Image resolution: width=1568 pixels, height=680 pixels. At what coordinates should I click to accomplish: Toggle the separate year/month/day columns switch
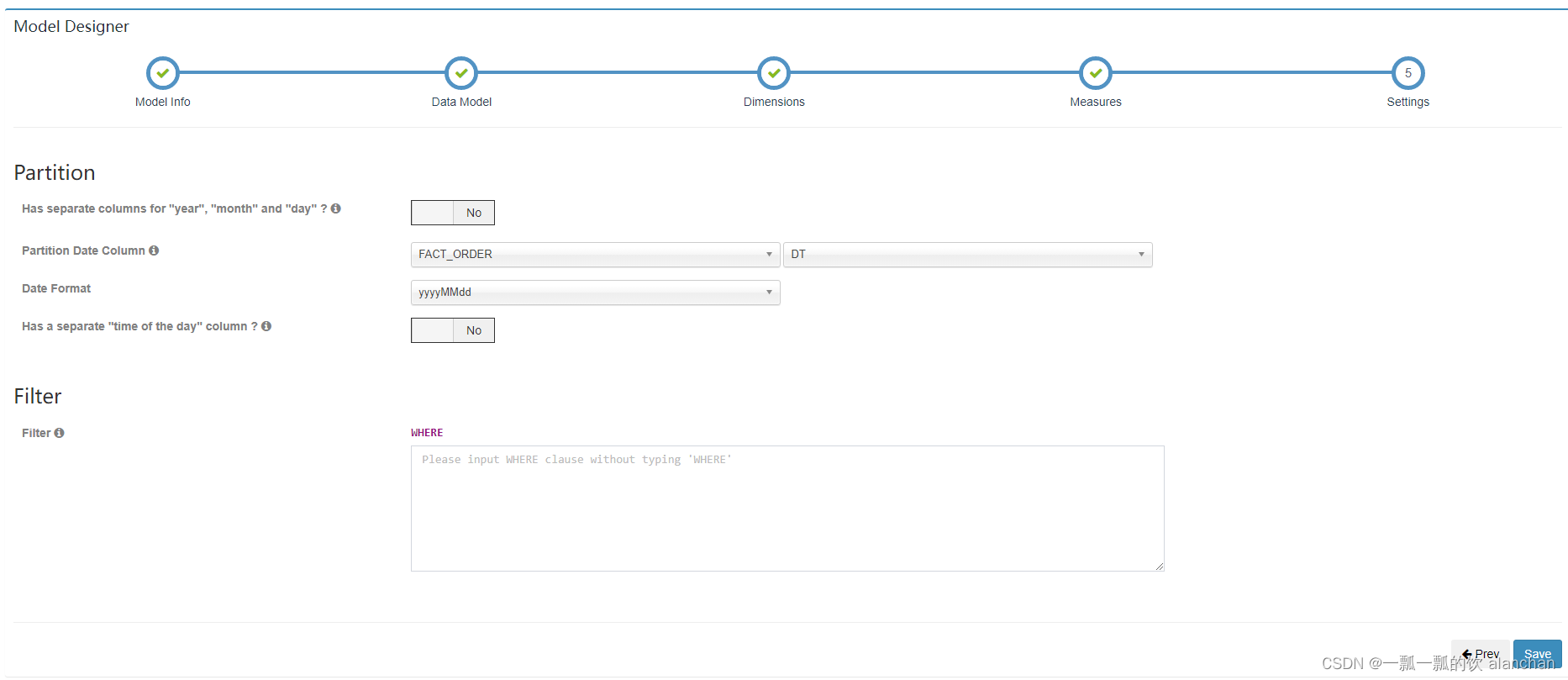pyautogui.click(x=453, y=213)
